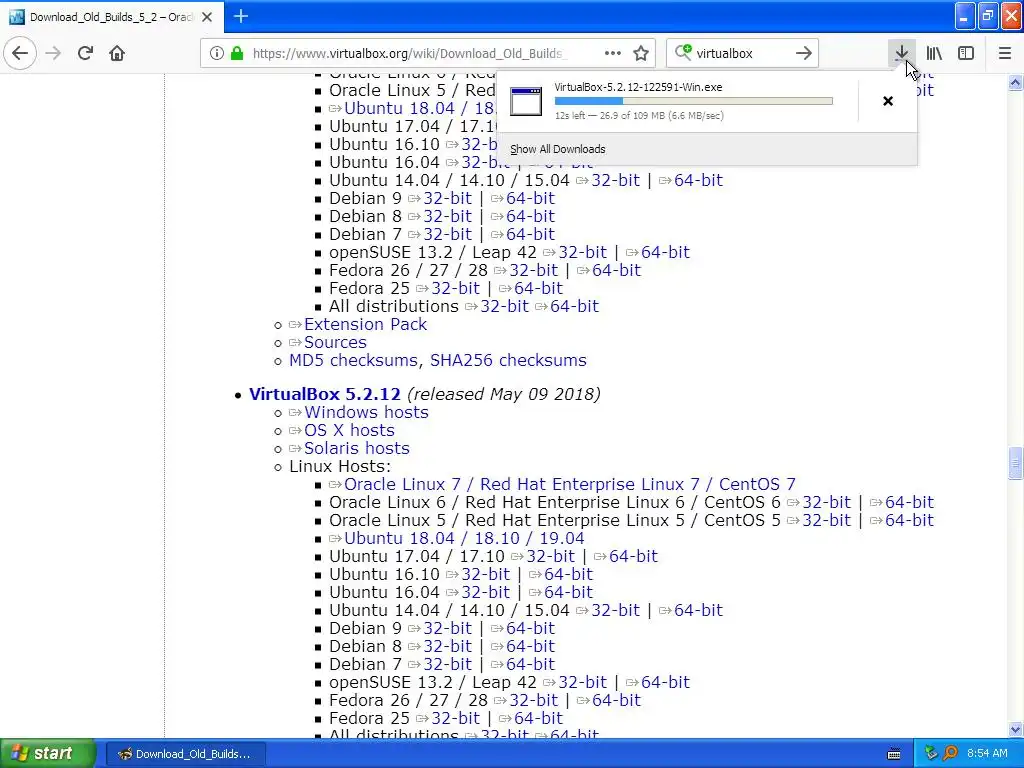Open CentOS 5 32-bit link
1024x768 pixels.
point(826,520)
